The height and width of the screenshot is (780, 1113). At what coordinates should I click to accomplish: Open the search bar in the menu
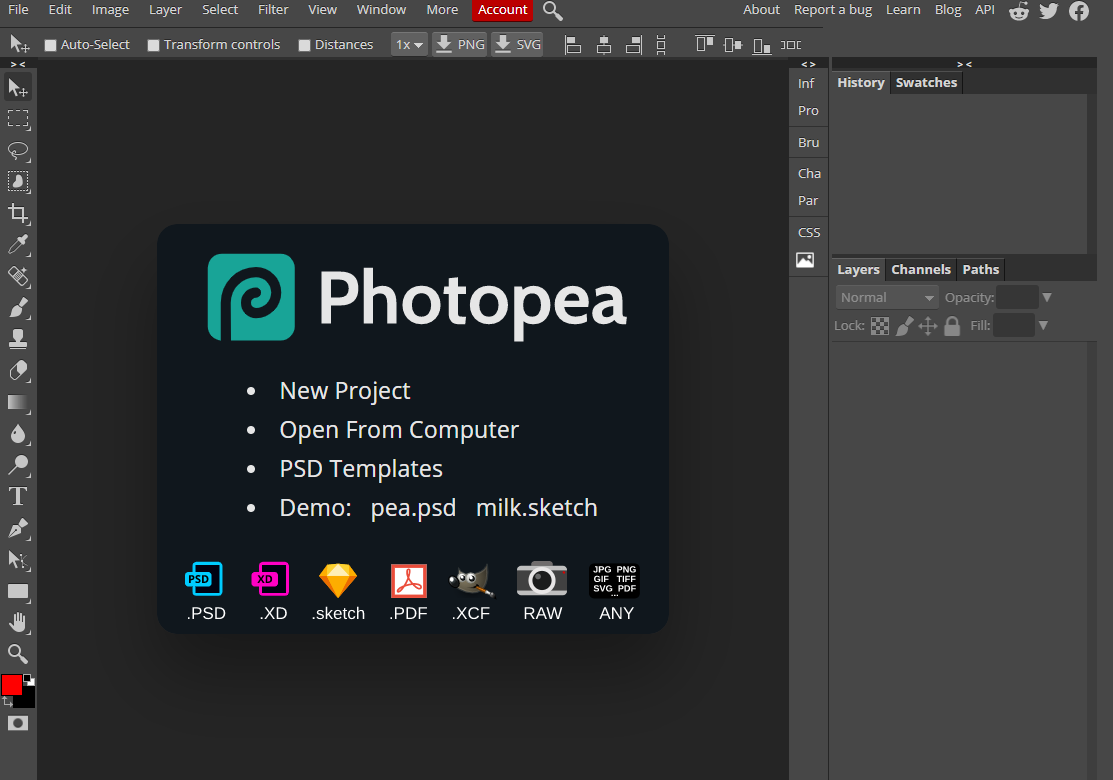pos(552,11)
